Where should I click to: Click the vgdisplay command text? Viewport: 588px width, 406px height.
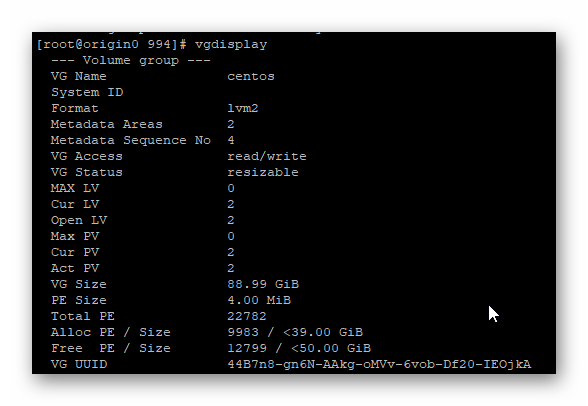(231, 45)
